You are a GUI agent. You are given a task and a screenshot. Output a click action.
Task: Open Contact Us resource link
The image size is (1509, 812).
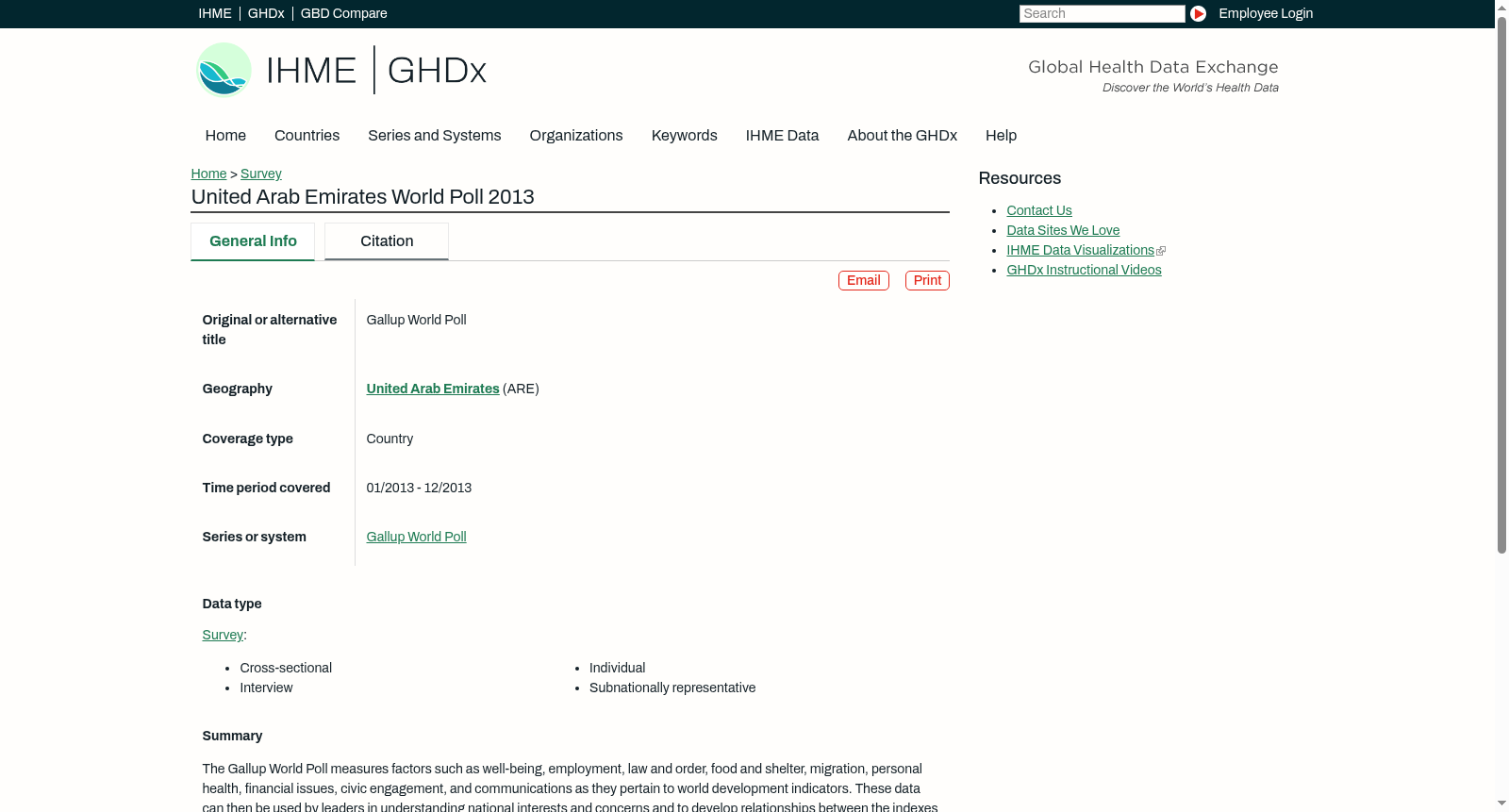pos(1039,210)
